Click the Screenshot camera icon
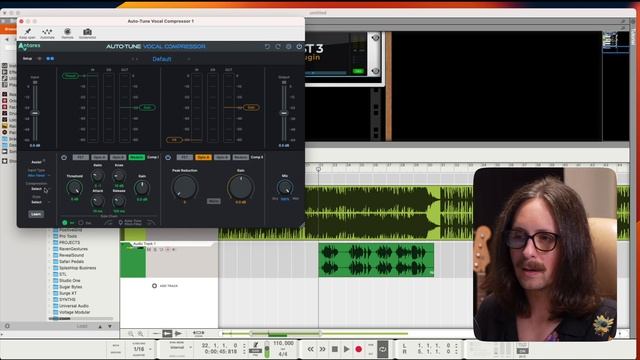Viewport: 640px width, 360px height. [87, 31]
